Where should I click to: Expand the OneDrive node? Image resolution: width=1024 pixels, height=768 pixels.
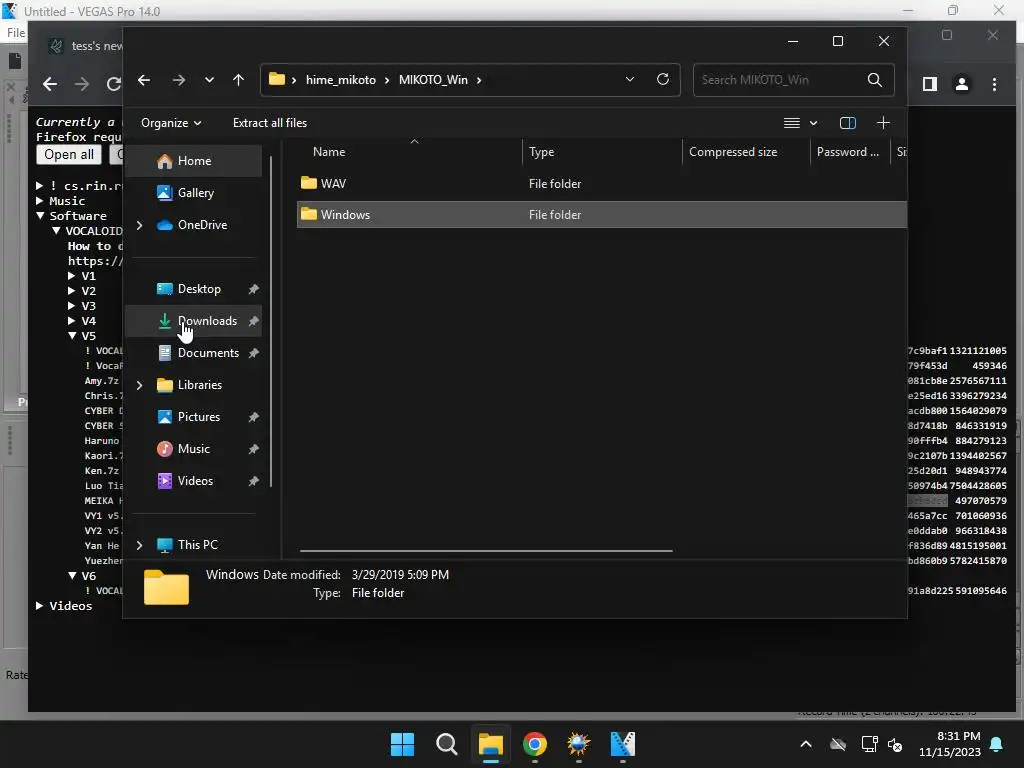pos(139,225)
